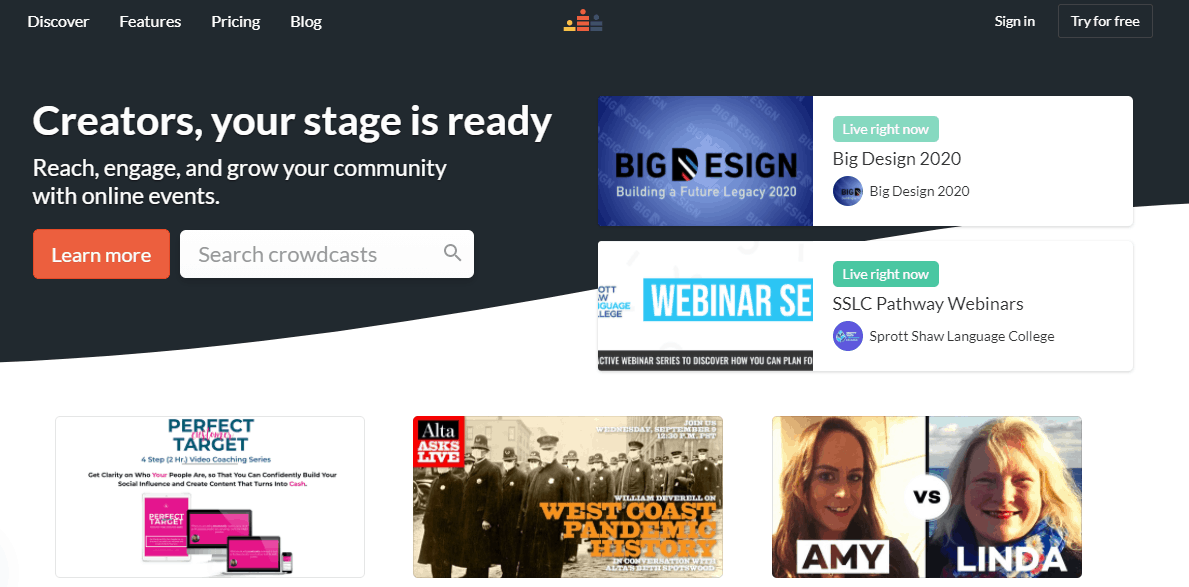1189x587 pixels.
Task: Click the Big Design 2020 host name
Action: [920, 191]
